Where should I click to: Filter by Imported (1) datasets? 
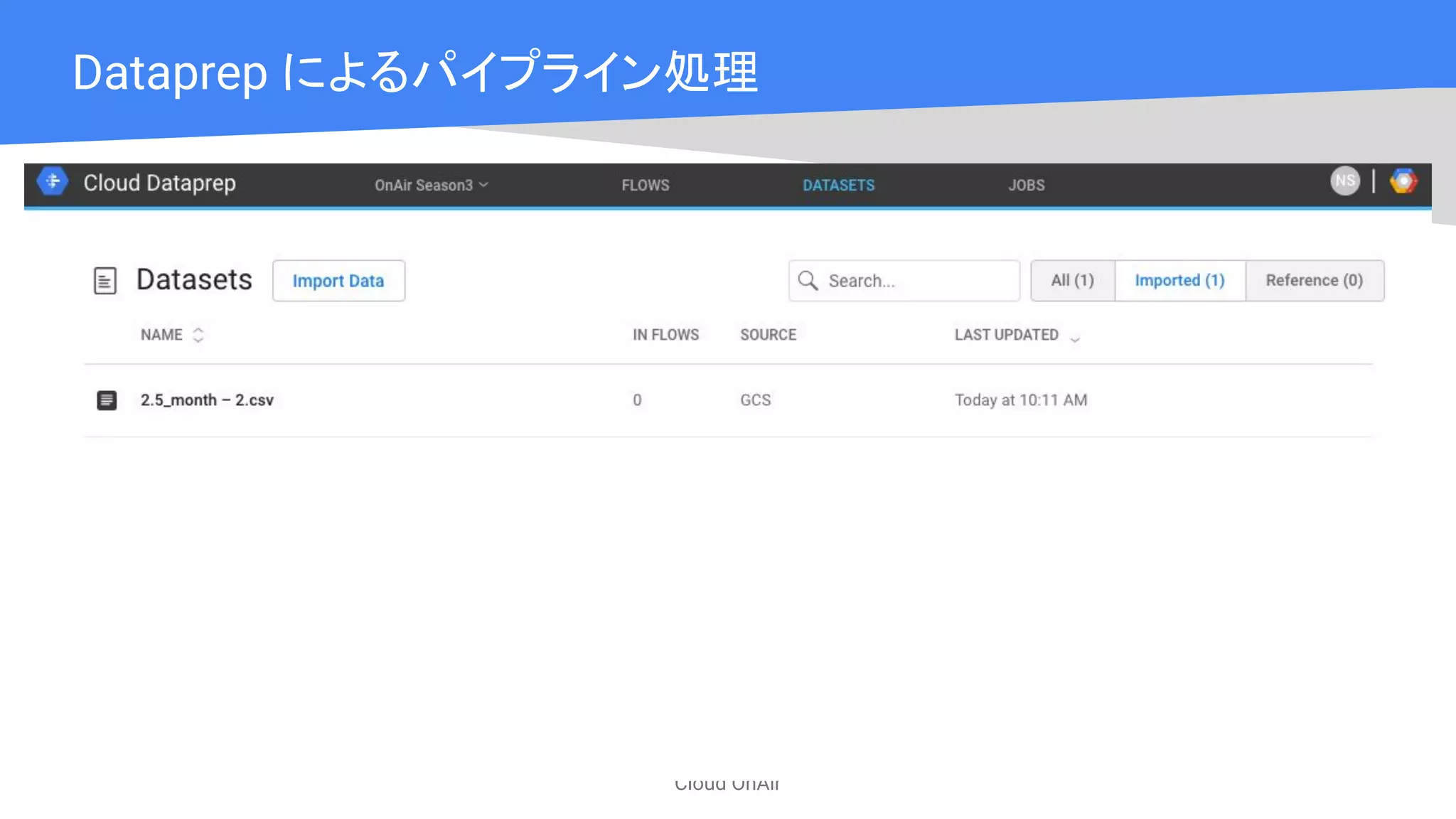click(x=1180, y=281)
